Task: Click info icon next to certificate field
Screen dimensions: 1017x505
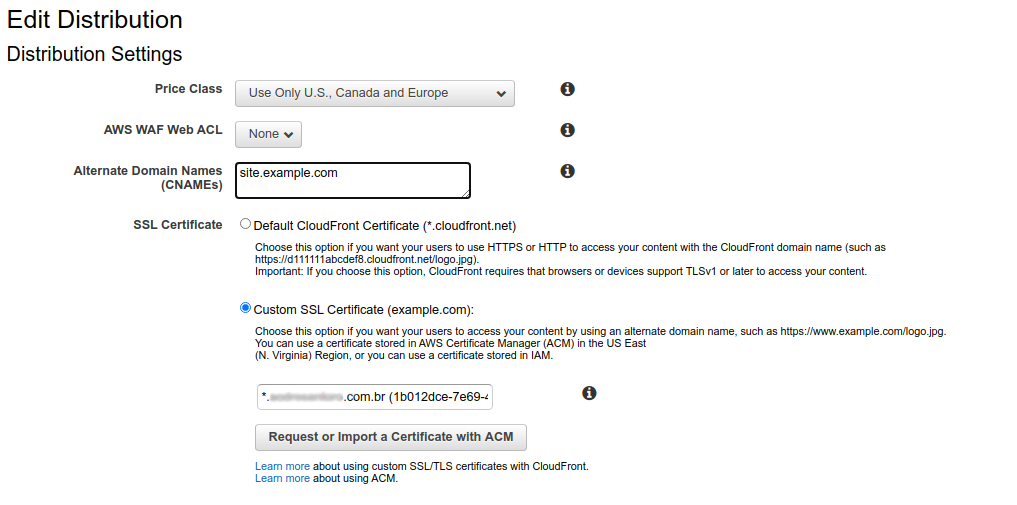Action: click(x=589, y=393)
